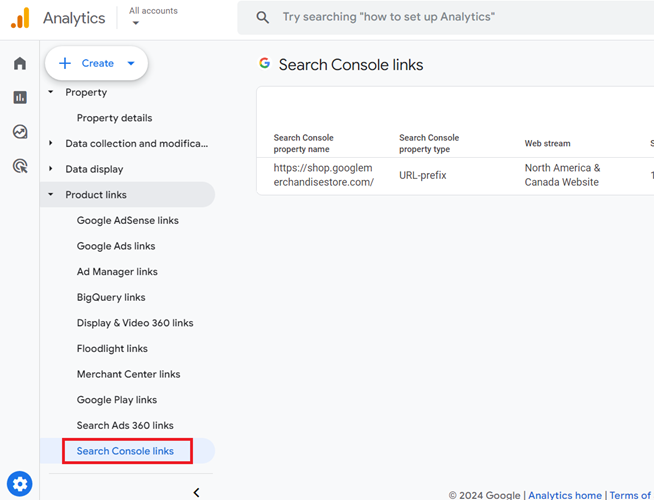The width and height of the screenshot is (654, 500).
Task: Open the All accounts dropdown
Action: click(153, 16)
